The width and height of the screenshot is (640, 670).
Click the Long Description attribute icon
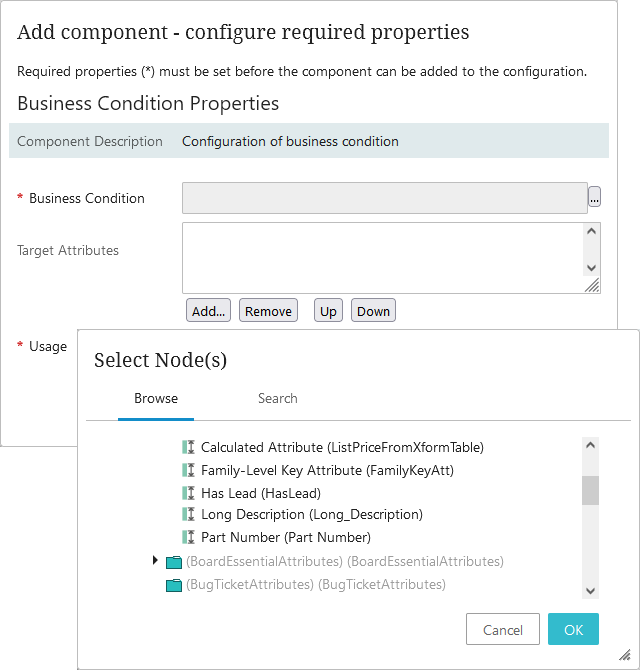pyautogui.click(x=187, y=515)
